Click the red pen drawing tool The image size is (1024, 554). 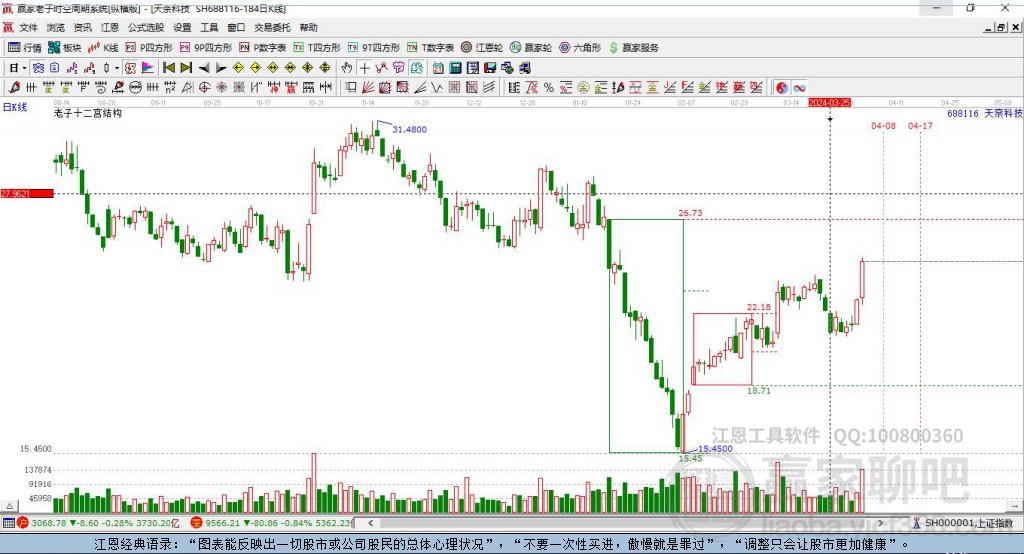pos(14,87)
